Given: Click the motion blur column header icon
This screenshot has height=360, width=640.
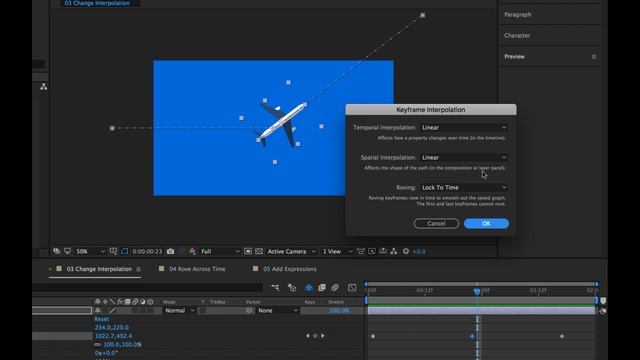Looking at the screenshot, I should [135, 302].
